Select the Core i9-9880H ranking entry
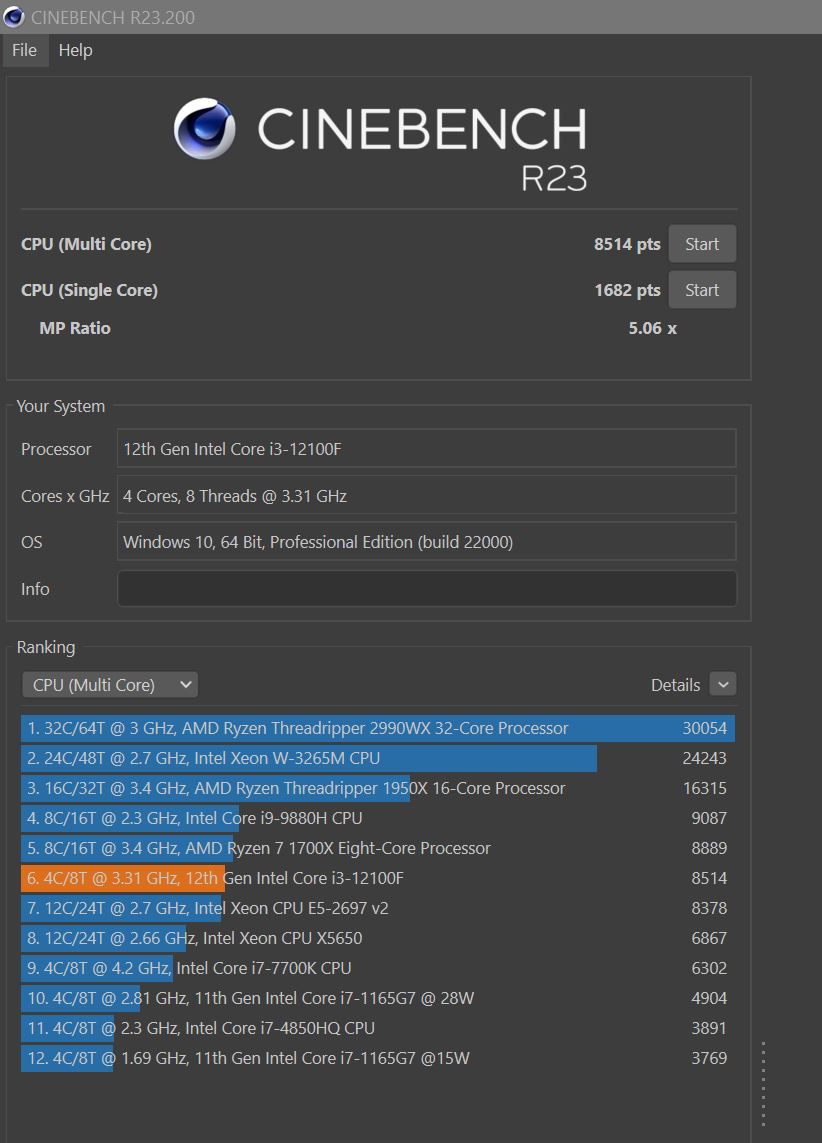This screenshot has width=822, height=1143. click(x=376, y=818)
